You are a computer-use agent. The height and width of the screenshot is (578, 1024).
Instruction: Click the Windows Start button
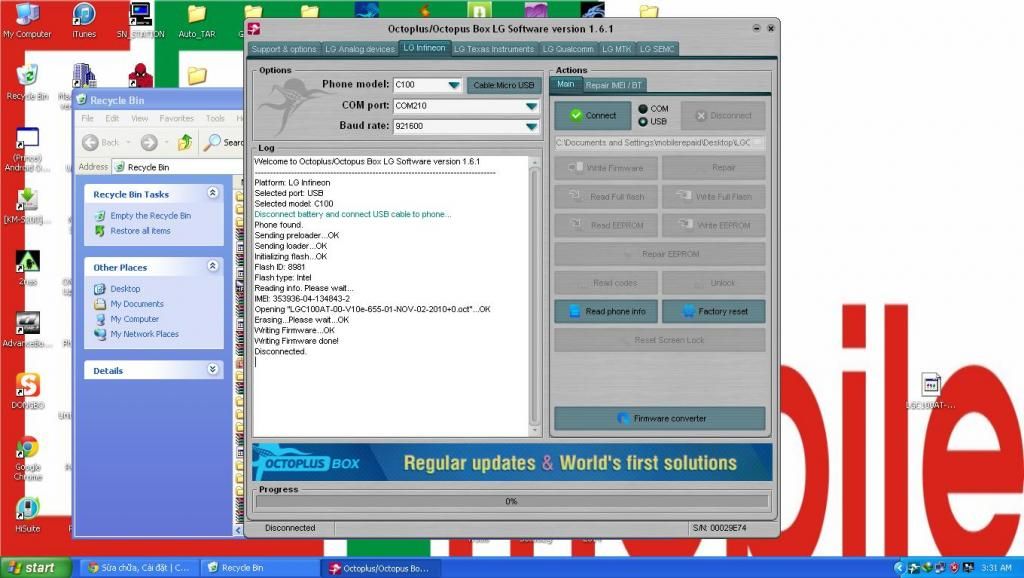coord(34,568)
